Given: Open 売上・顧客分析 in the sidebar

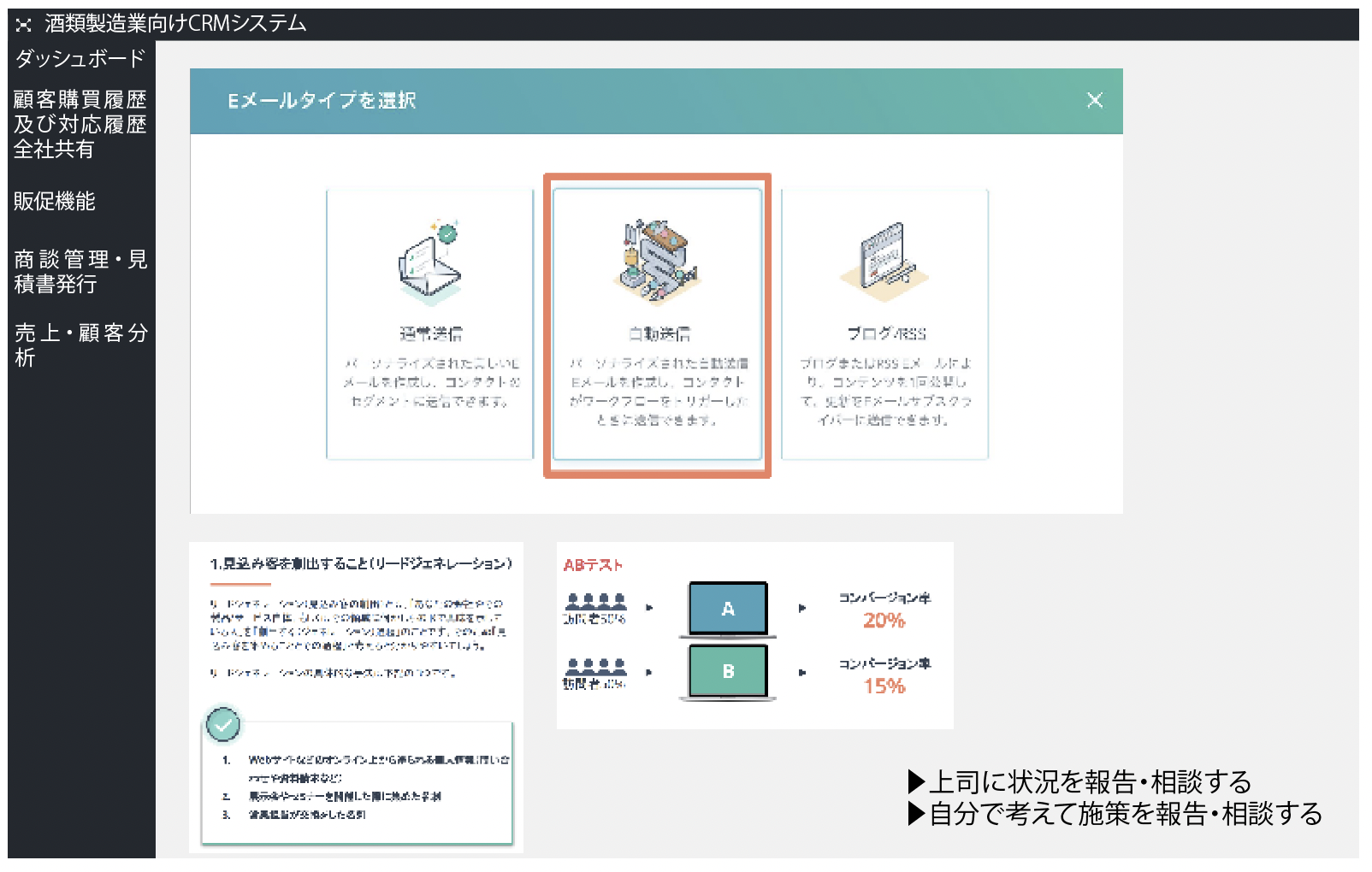Looking at the screenshot, I should [x=80, y=345].
